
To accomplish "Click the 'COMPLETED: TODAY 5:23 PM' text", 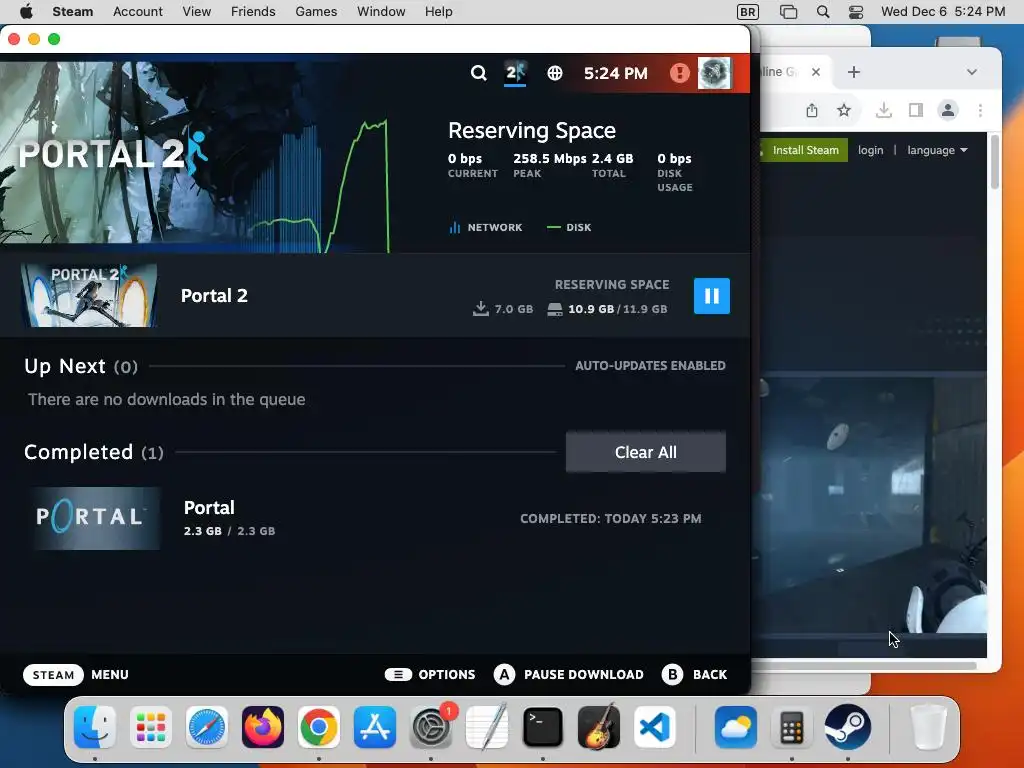I will point(611,519).
